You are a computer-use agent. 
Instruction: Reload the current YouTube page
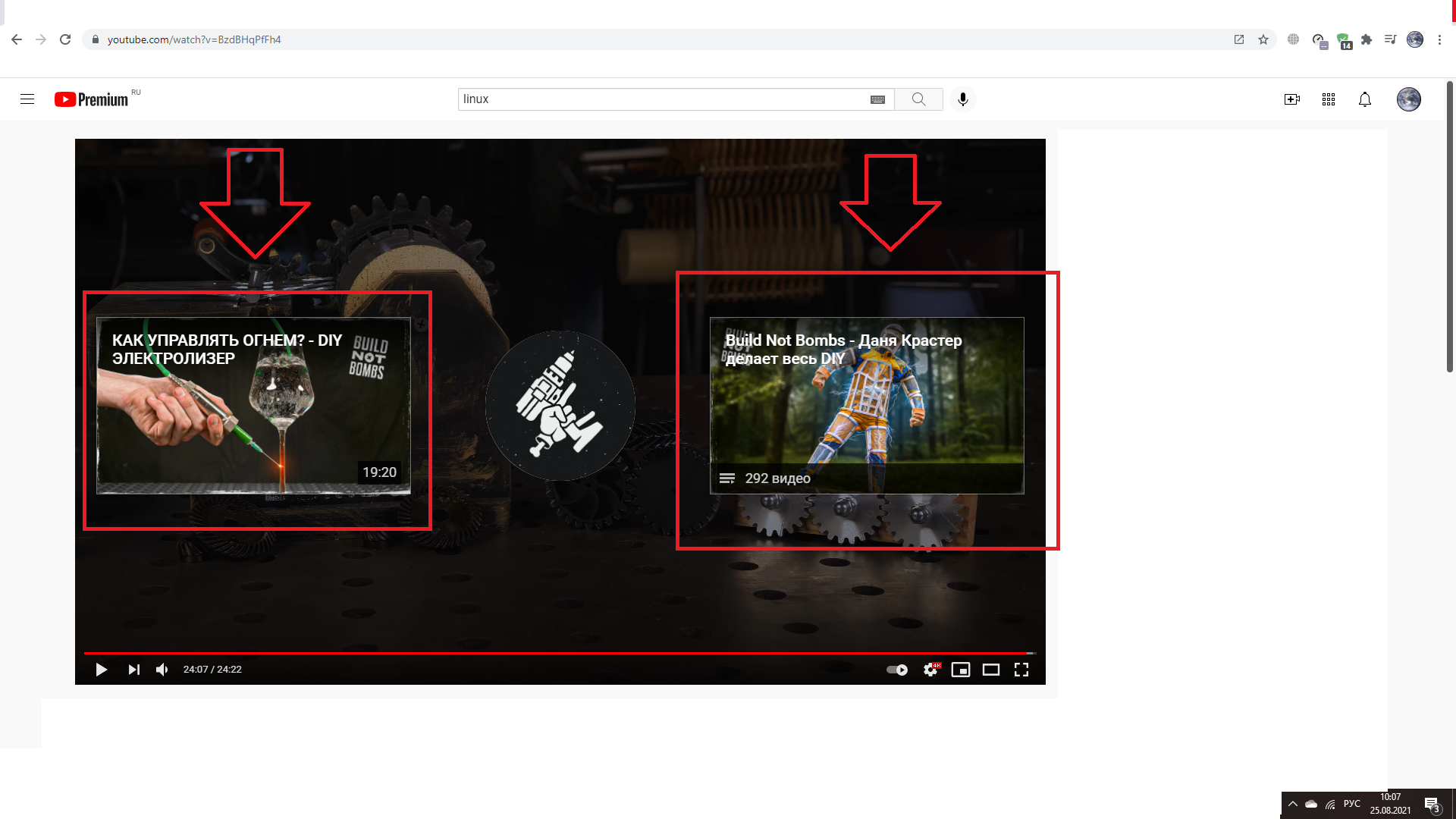(65, 39)
